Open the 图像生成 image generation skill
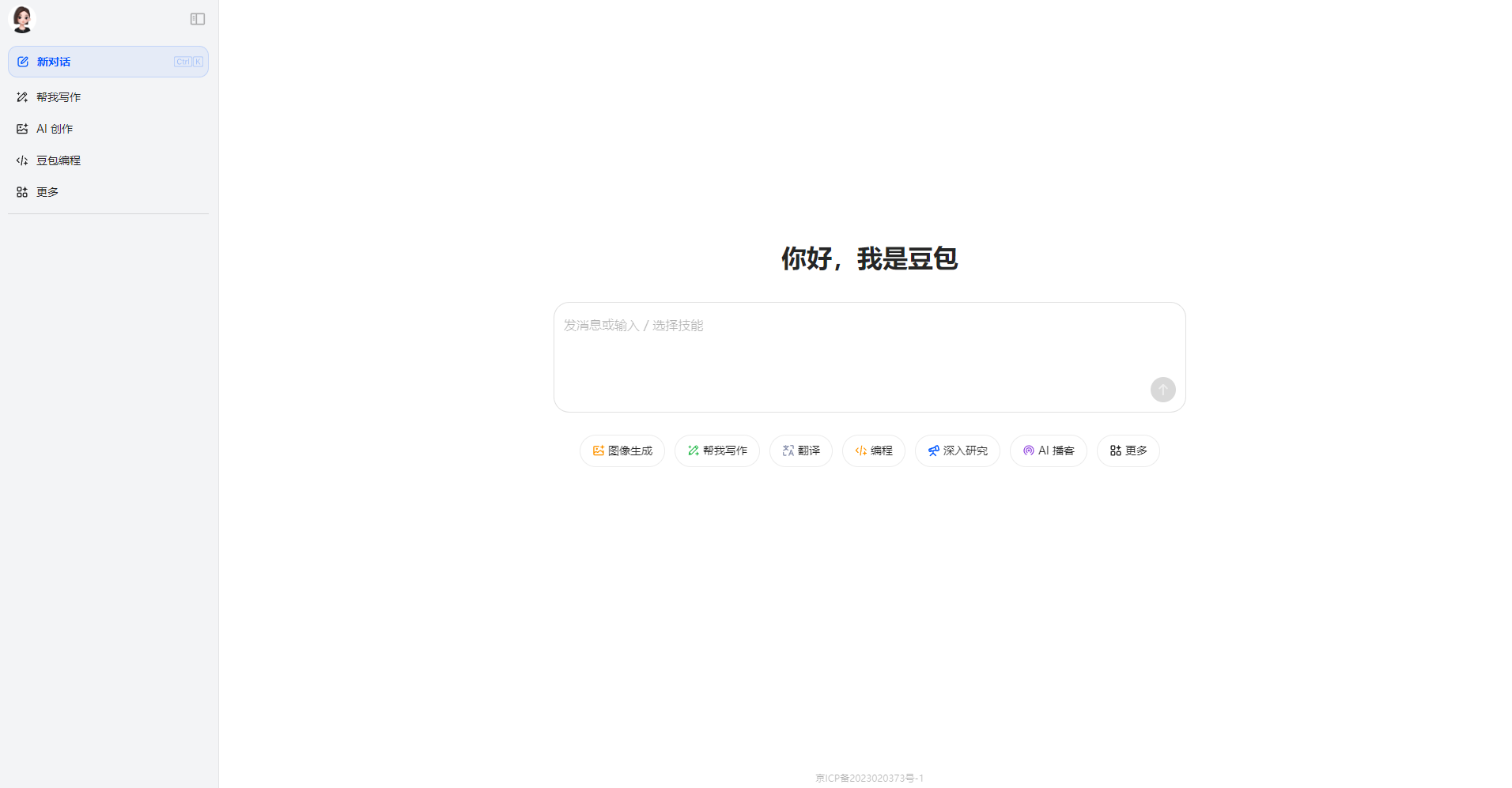This screenshot has width=1512, height=788. (622, 450)
